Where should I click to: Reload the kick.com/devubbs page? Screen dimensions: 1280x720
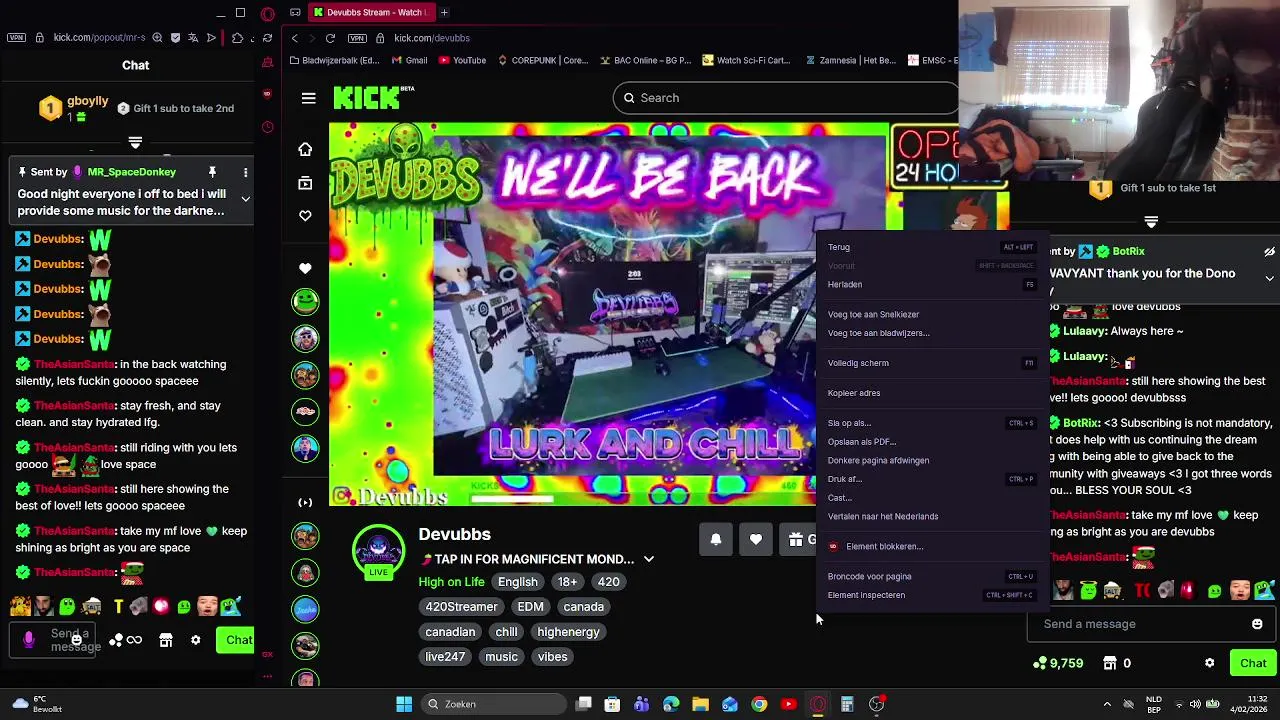point(330,38)
